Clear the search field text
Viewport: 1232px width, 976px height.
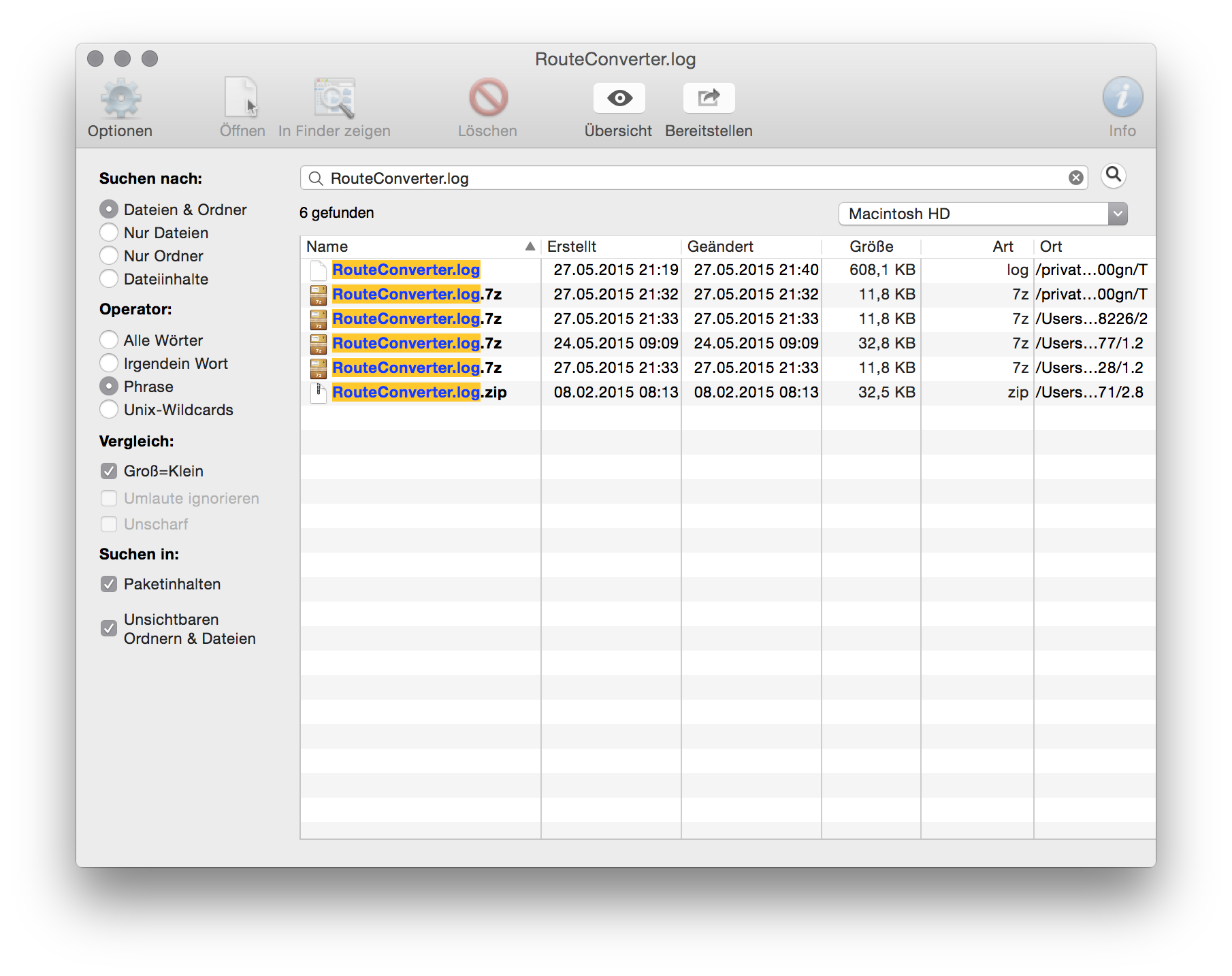click(1075, 178)
